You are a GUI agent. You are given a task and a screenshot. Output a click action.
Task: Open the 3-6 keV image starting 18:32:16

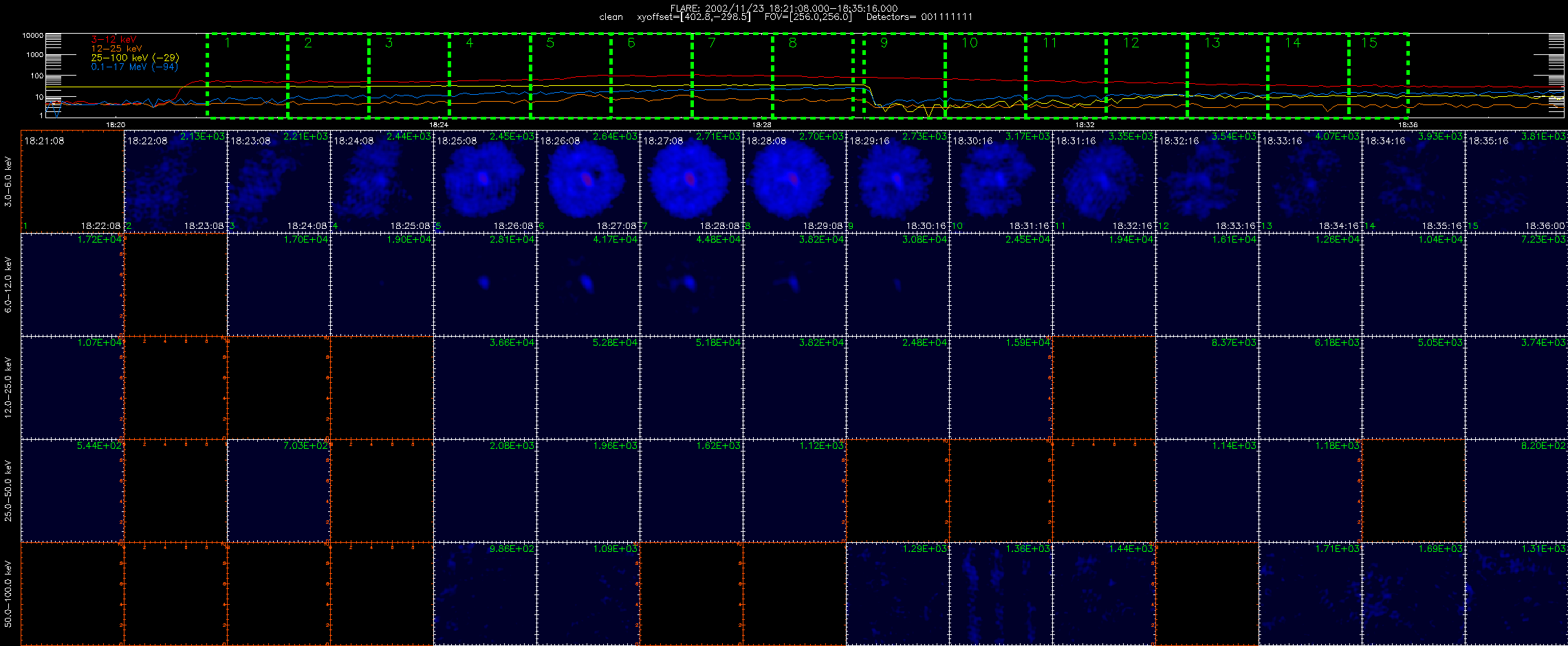1207,181
